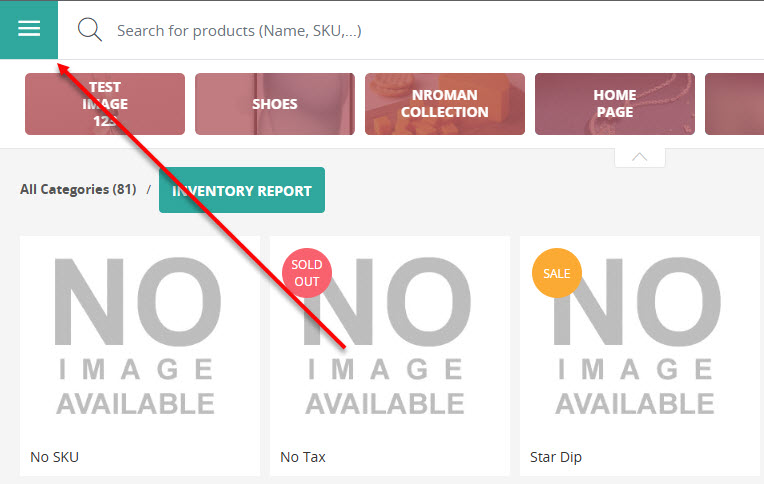Click the No SKU product name
This screenshot has height=484, width=764.
tap(55, 457)
